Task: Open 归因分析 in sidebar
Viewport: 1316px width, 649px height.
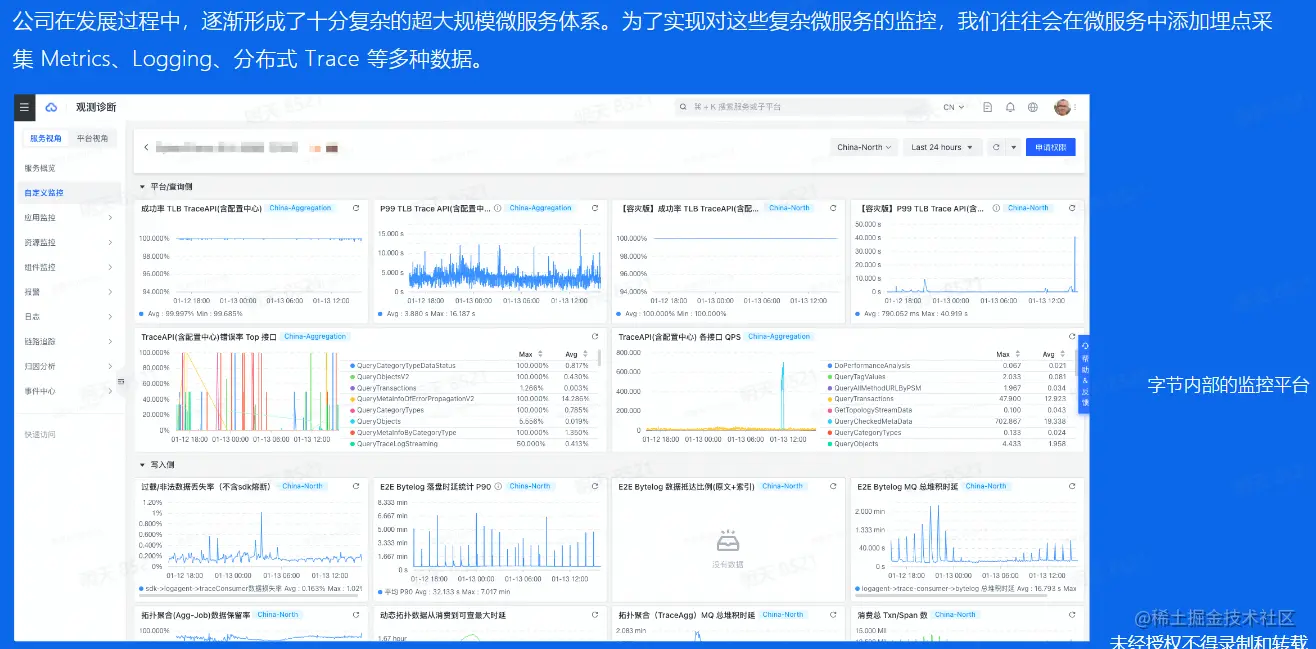Action: coord(67,366)
